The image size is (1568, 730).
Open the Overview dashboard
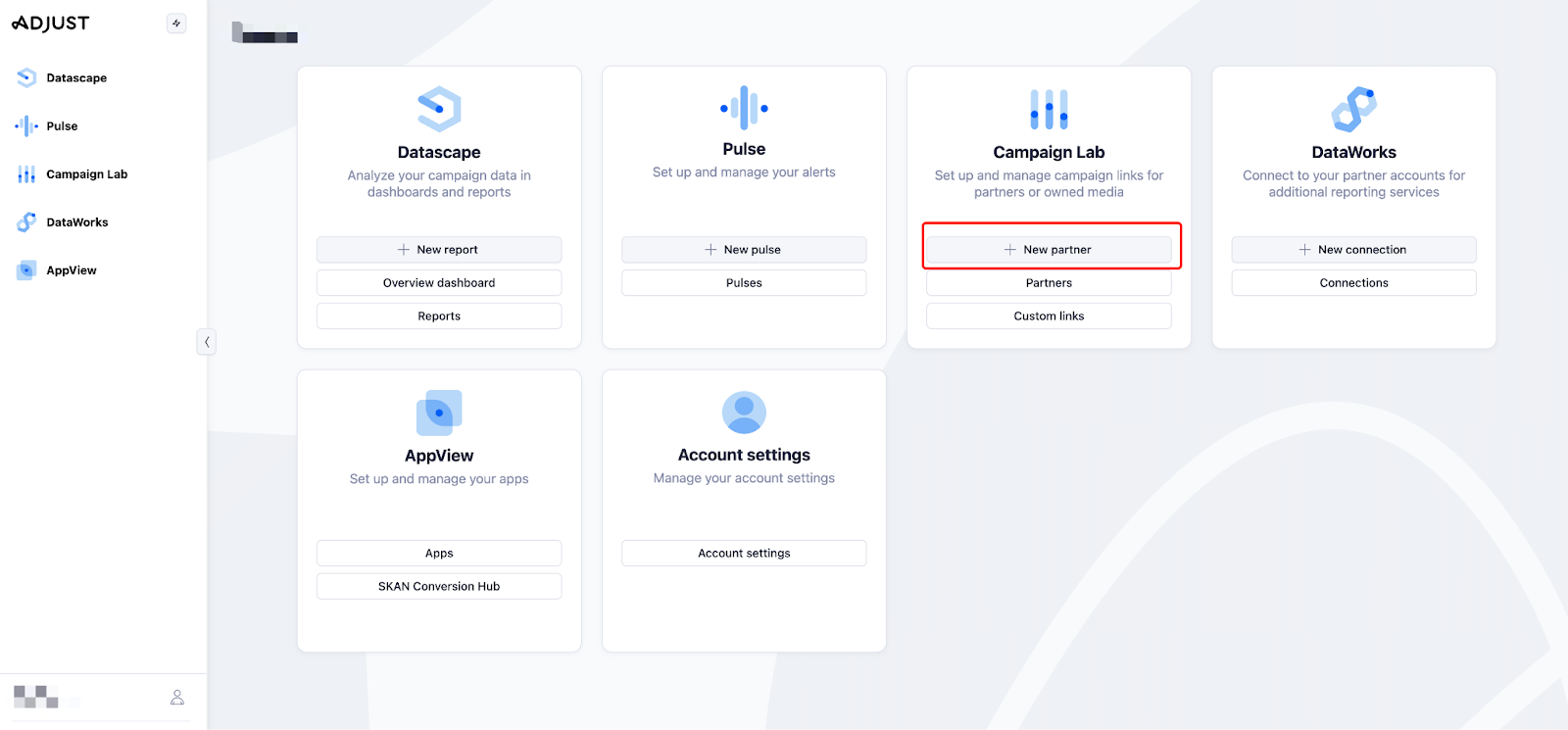click(439, 282)
